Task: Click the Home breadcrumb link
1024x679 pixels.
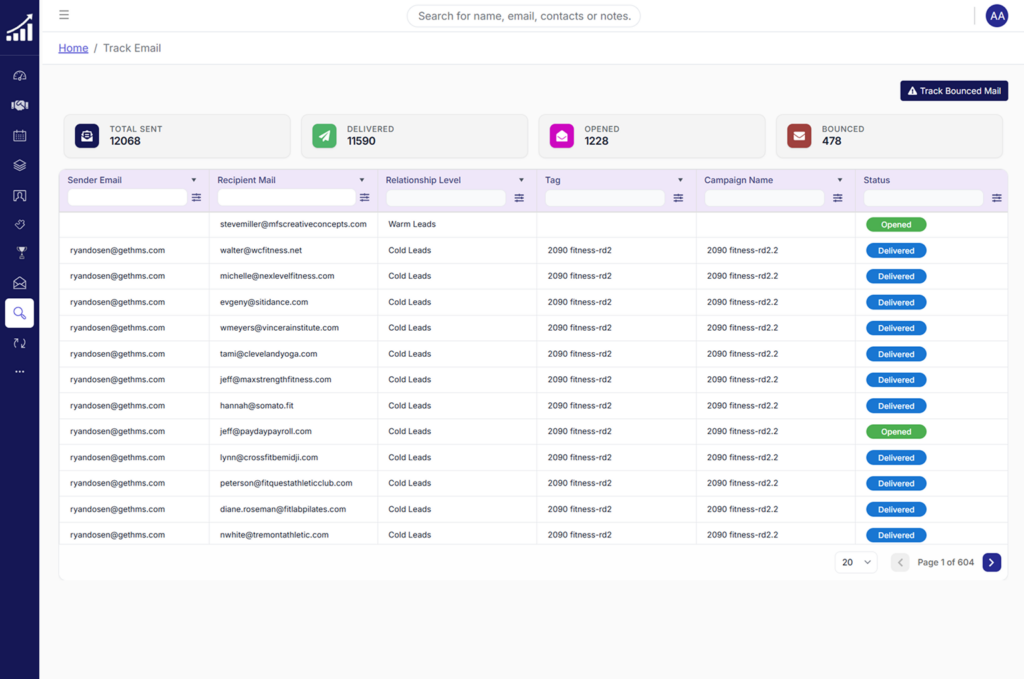Action: click(73, 48)
